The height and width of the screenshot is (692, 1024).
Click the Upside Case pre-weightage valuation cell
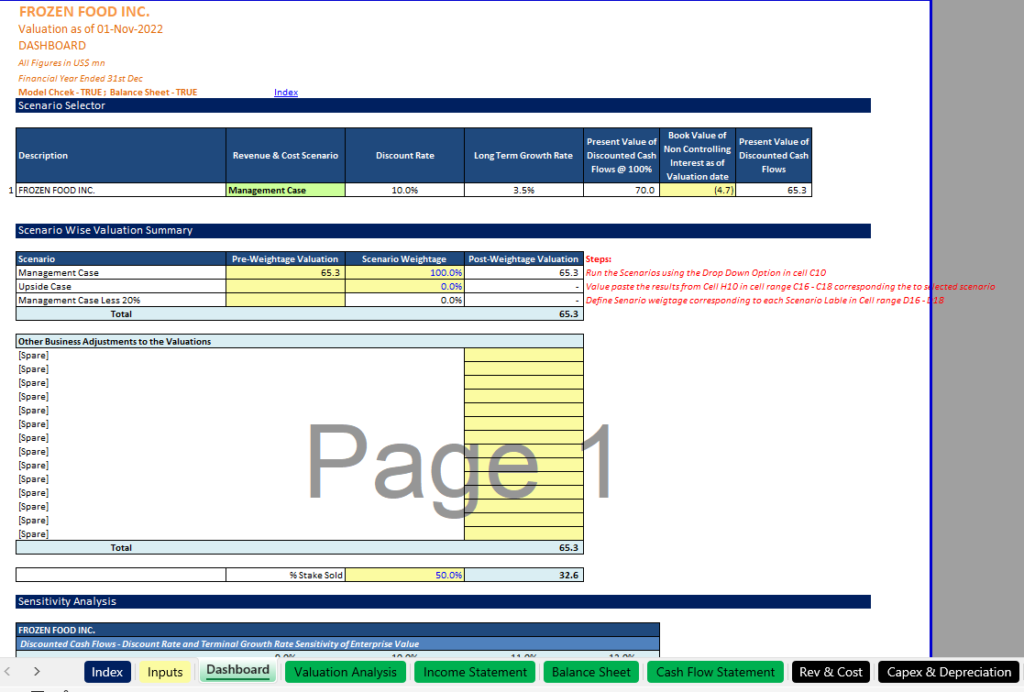[x=285, y=286]
